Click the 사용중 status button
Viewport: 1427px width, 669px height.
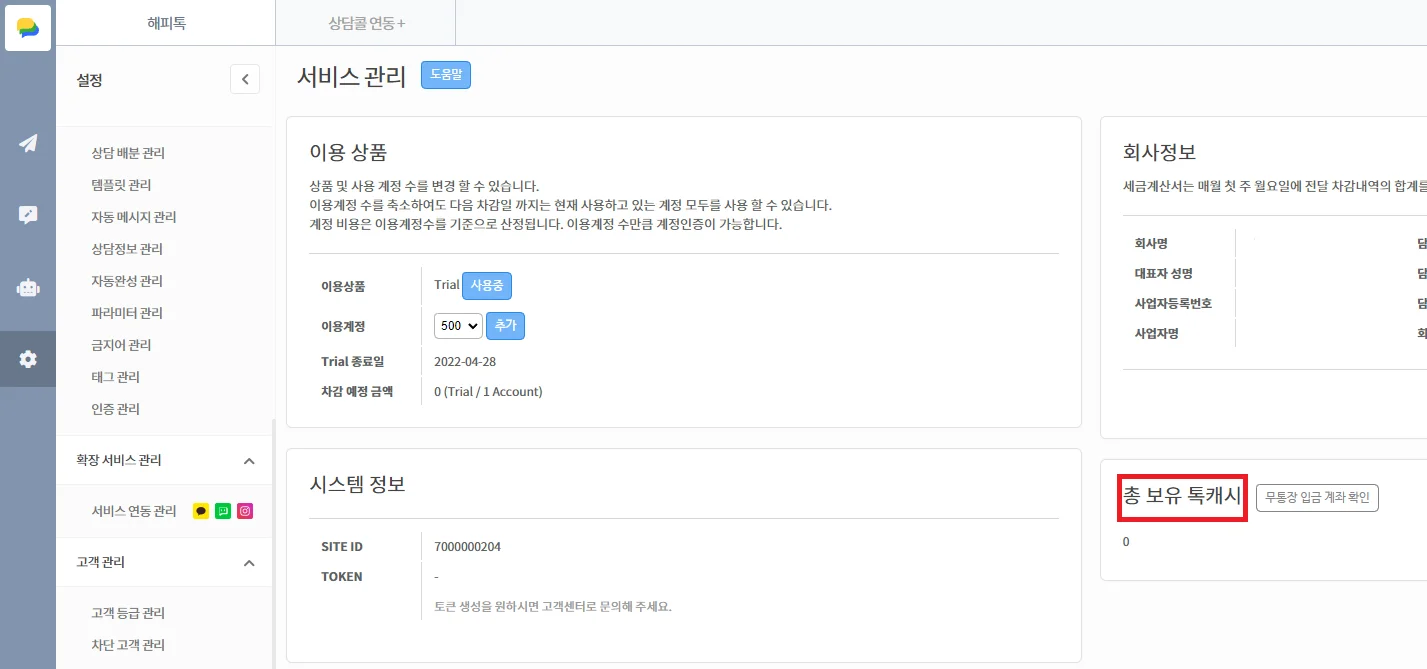click(487, 285)
